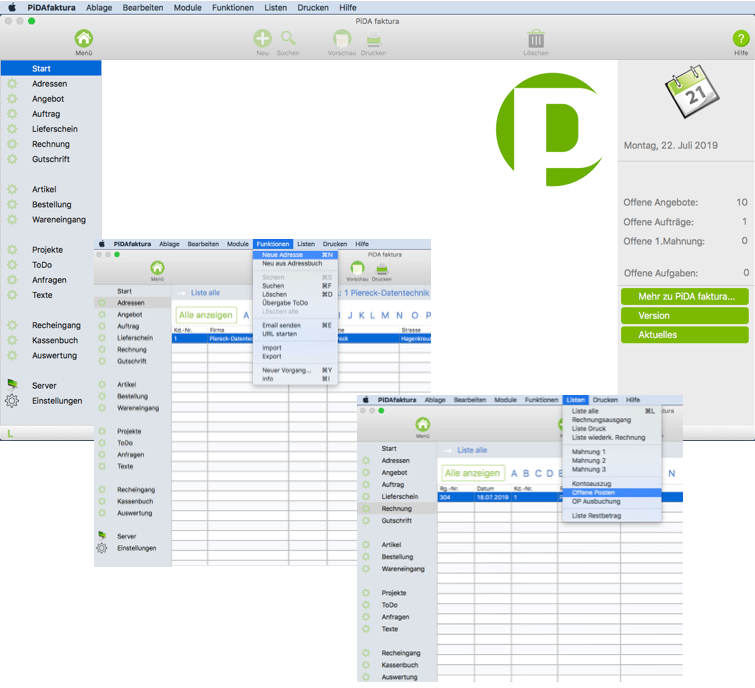This screenshot has height=688, width=755.
Task: Click the Server icon in main sidebar
Action: click(x=13, y=384)
